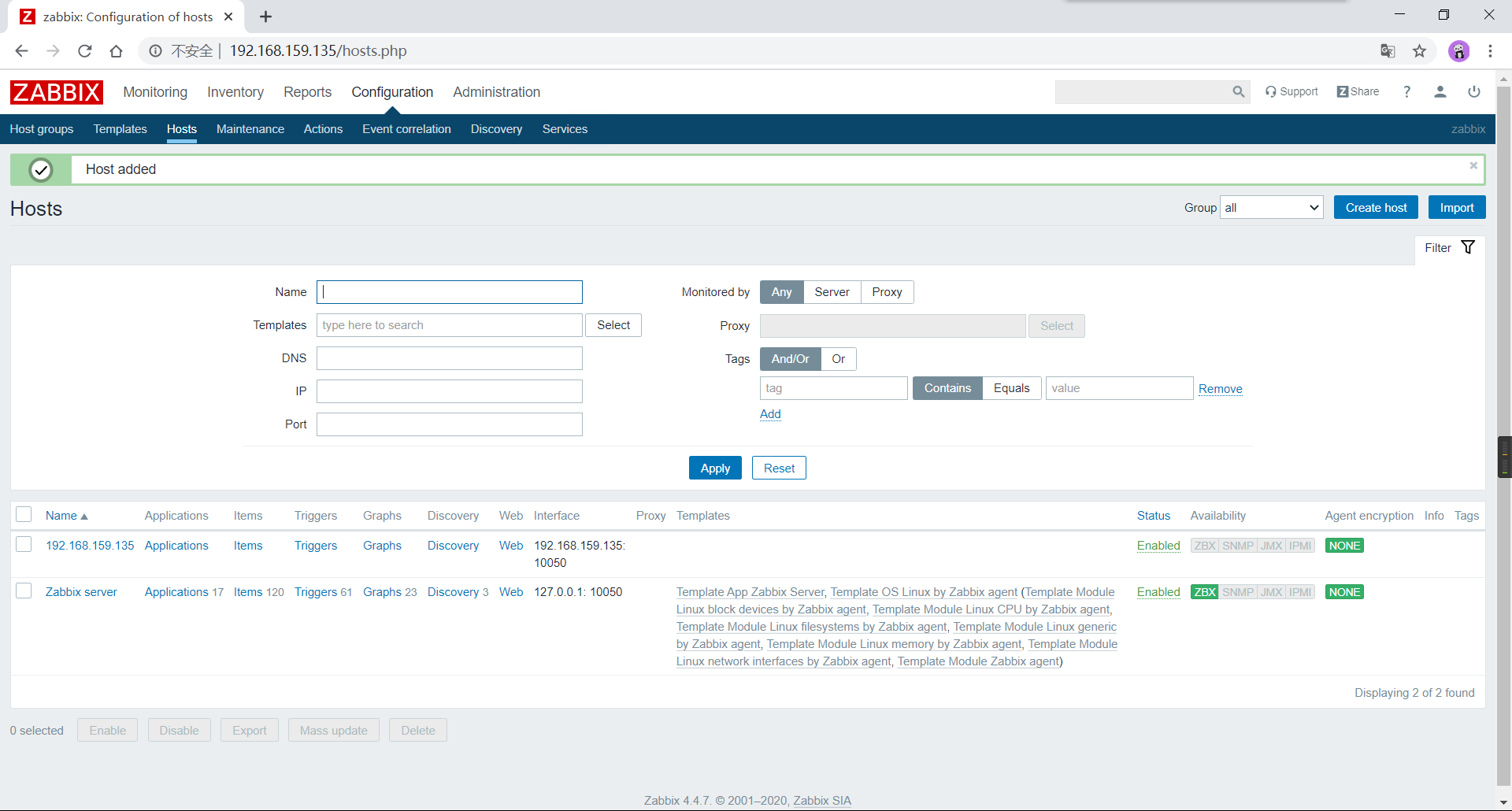Screen dimensions: 1512x811
Task: Remove the tag filter row
Action: (1220, 389)
